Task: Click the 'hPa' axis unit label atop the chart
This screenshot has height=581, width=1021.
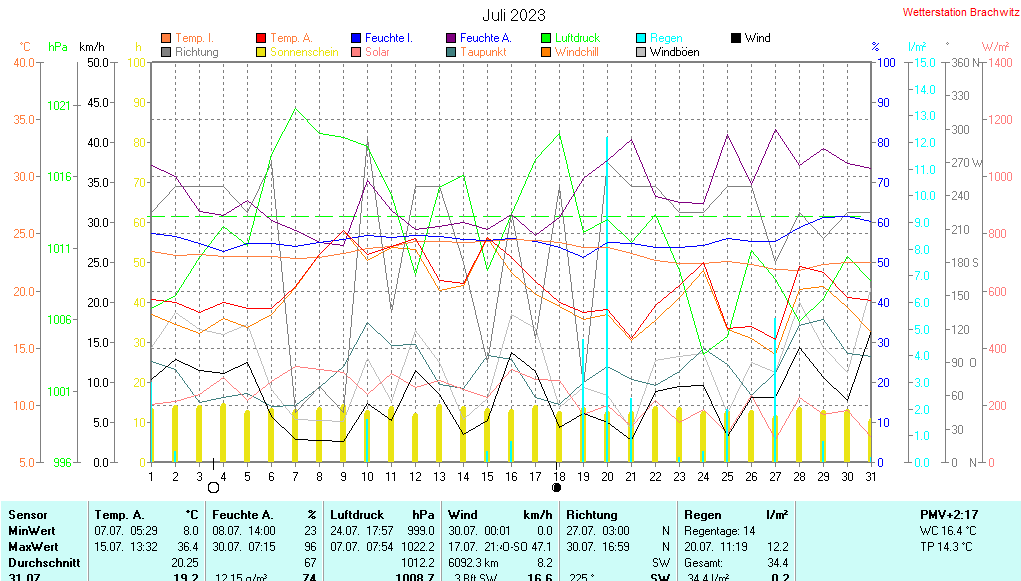Action: 58,47
